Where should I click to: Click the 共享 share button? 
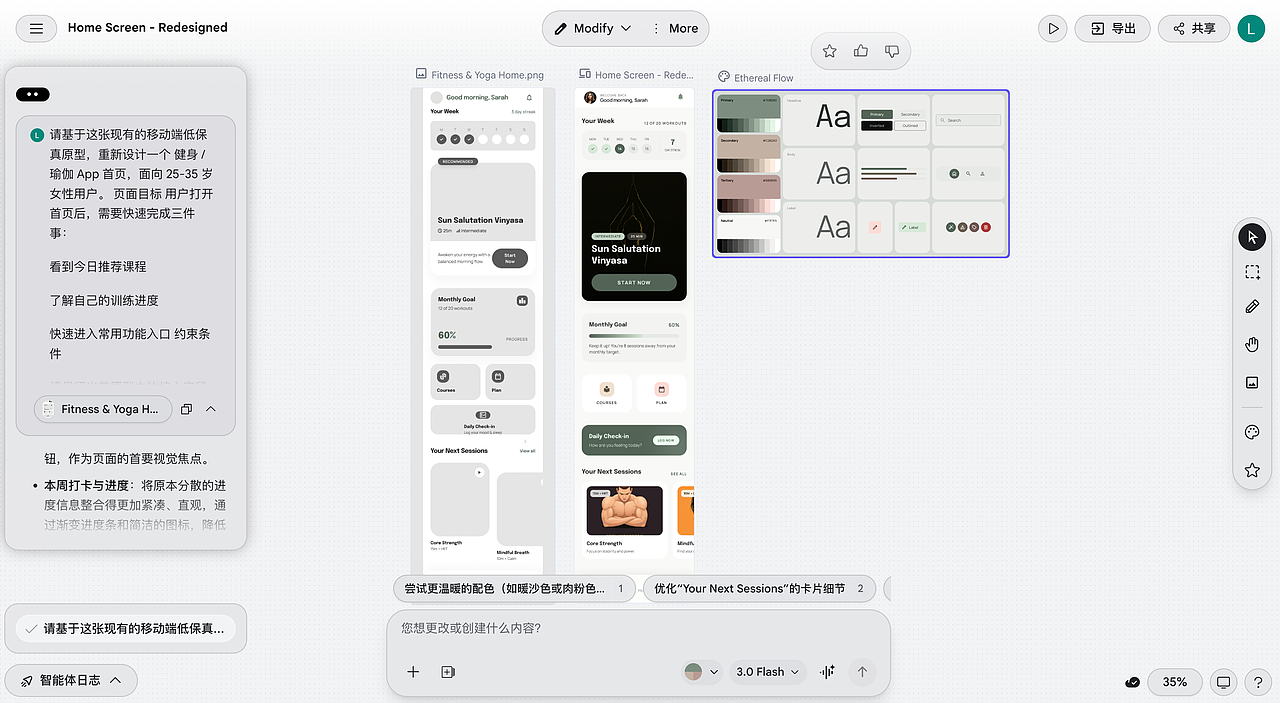1193,28
